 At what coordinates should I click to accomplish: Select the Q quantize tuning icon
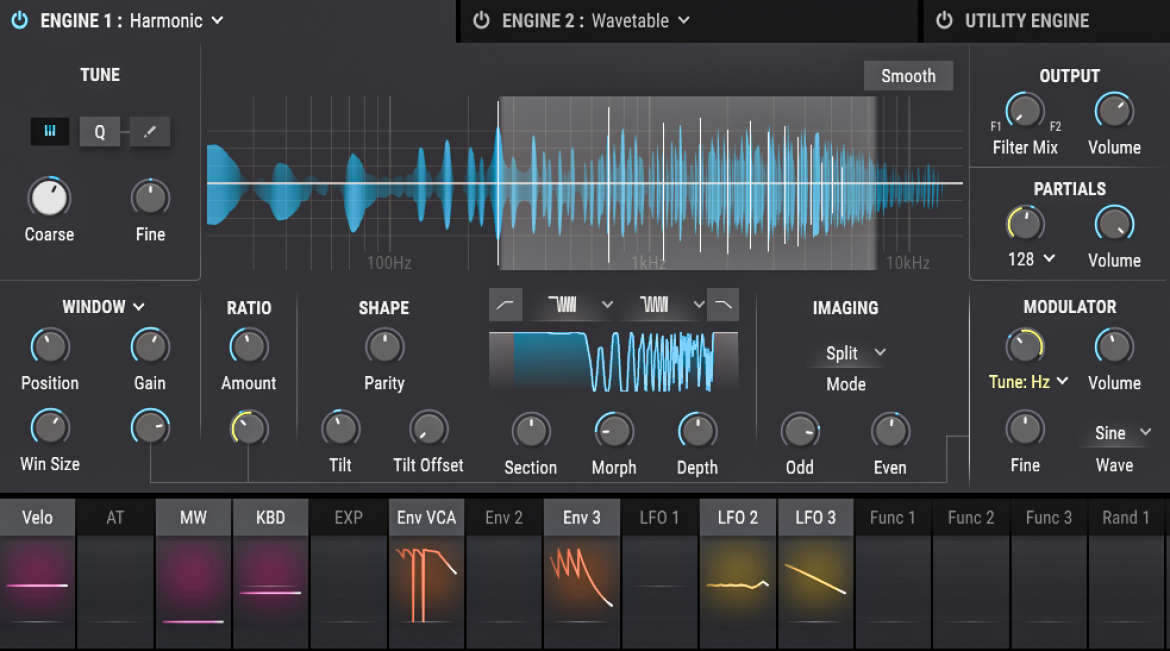(100, 132)
